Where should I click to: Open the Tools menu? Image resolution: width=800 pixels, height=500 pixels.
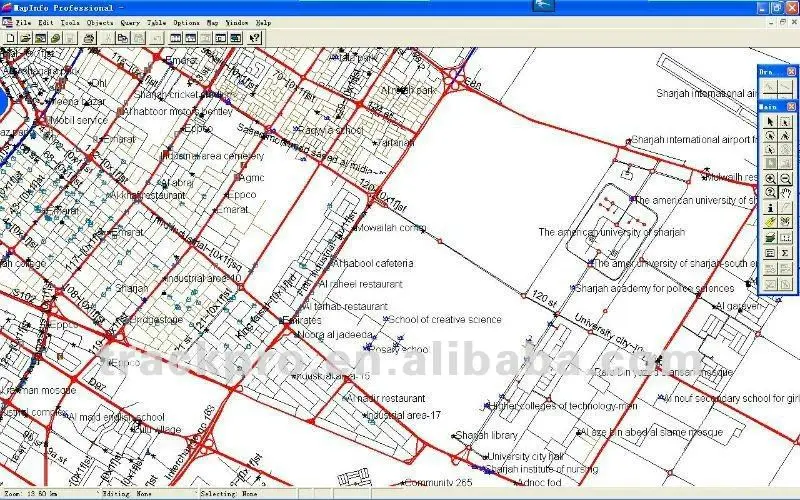(x=70, y=22)
